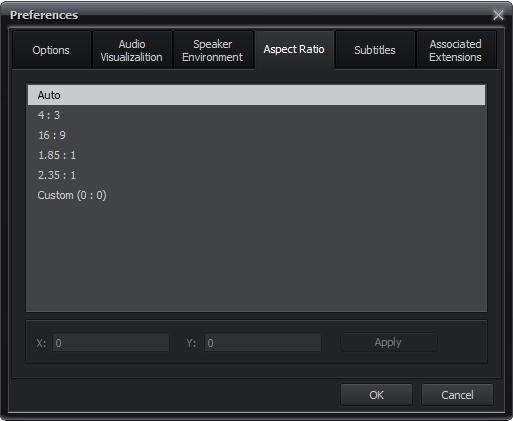Confirm preferences with the OK button
Image resolution: width=513 pixels, height=421 pixels.
coord(376,395)
